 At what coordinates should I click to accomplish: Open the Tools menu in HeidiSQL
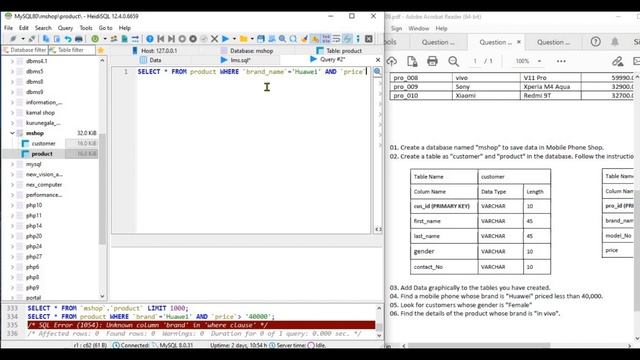86,28
